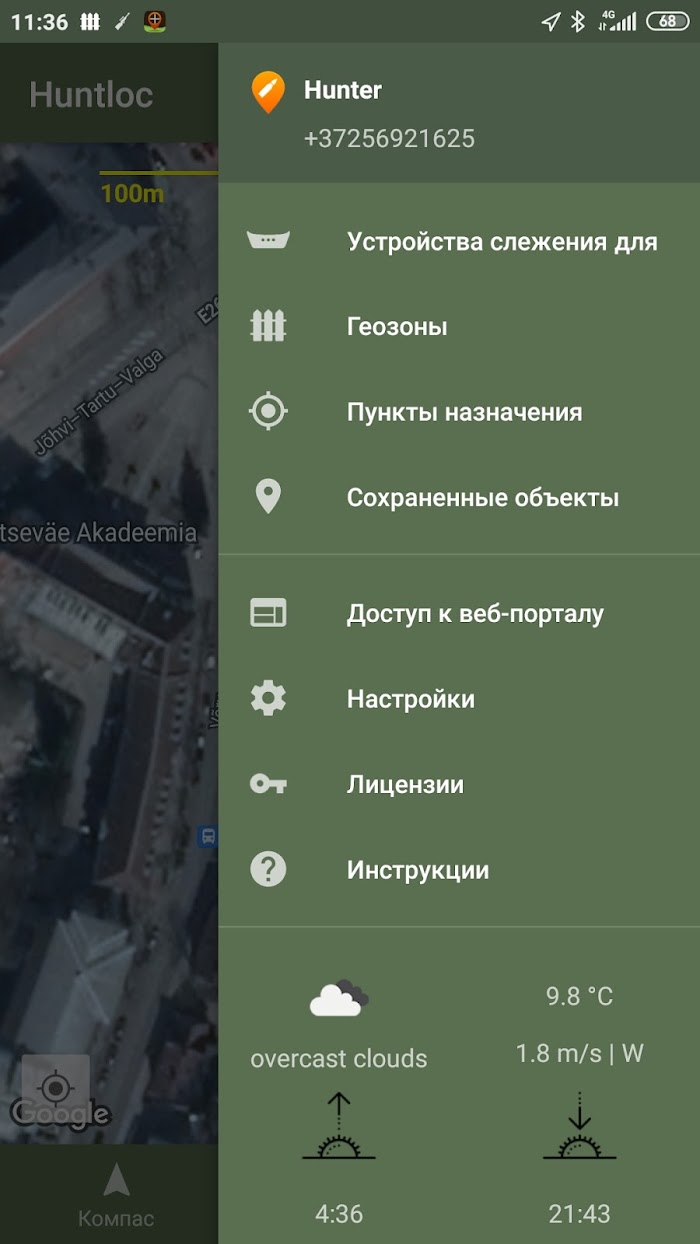Click the settings gear icon

coord(268,698)
